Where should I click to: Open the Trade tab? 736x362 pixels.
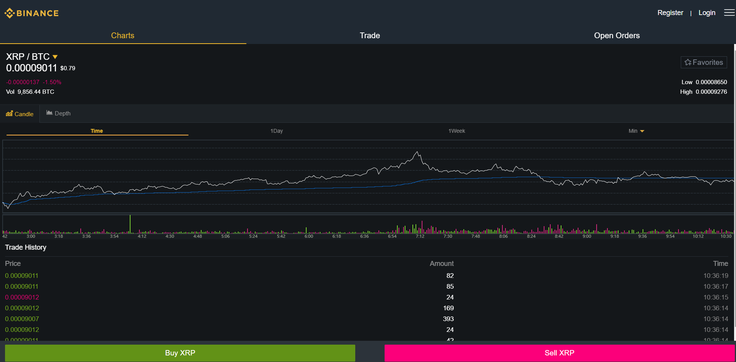[x=369, y=35]
